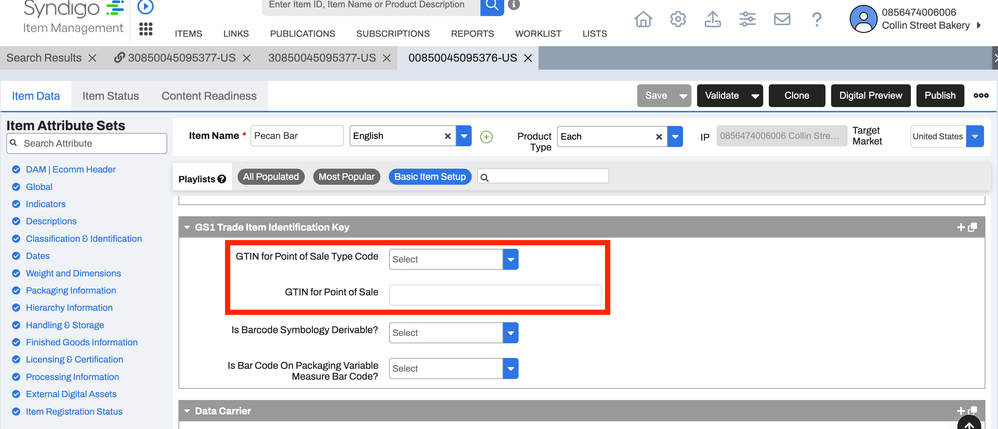This screenshot has height=429, width=998.
Task: Open the settings gear icon
Action: [678, 20]
